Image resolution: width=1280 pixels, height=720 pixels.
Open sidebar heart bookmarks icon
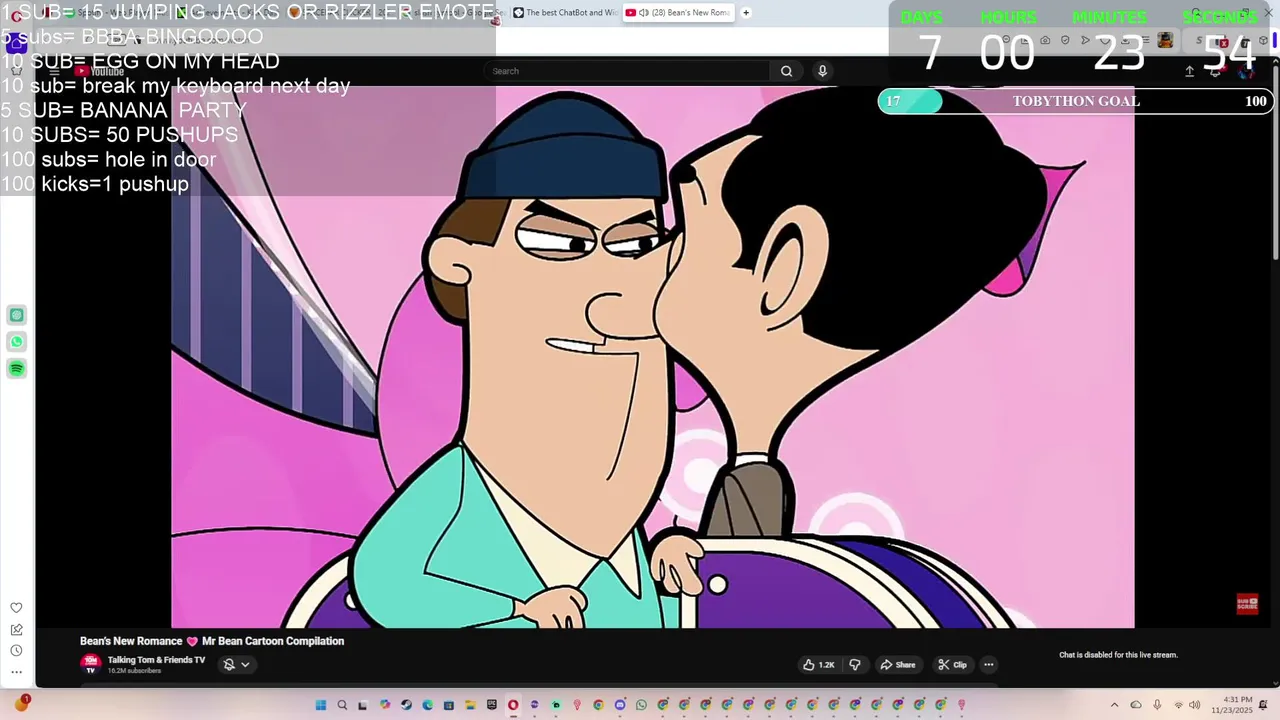(16, 608)
